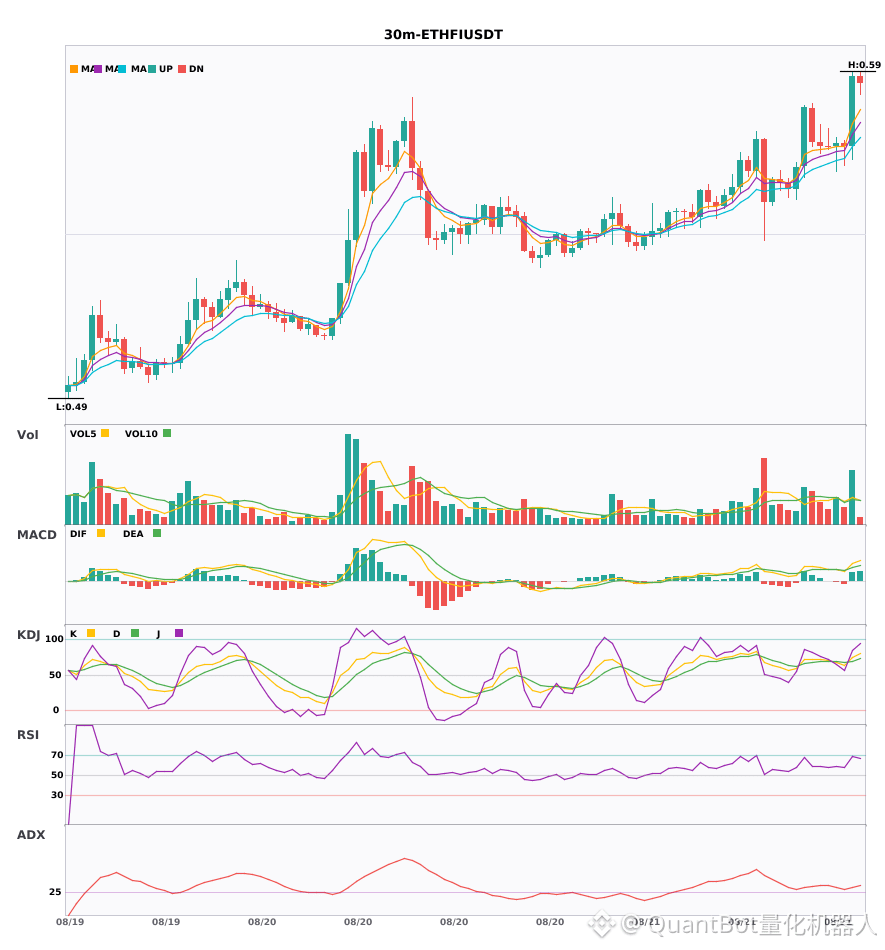Click the 30 axis value in RSI panel
885x950 pixels.
[x=58, y=795]
